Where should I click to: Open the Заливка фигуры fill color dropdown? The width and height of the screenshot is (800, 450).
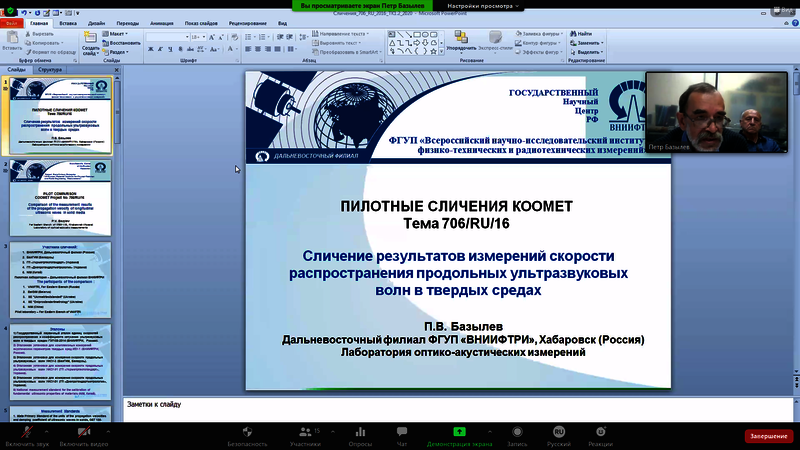pyautogui.click(x=544, y=33)
